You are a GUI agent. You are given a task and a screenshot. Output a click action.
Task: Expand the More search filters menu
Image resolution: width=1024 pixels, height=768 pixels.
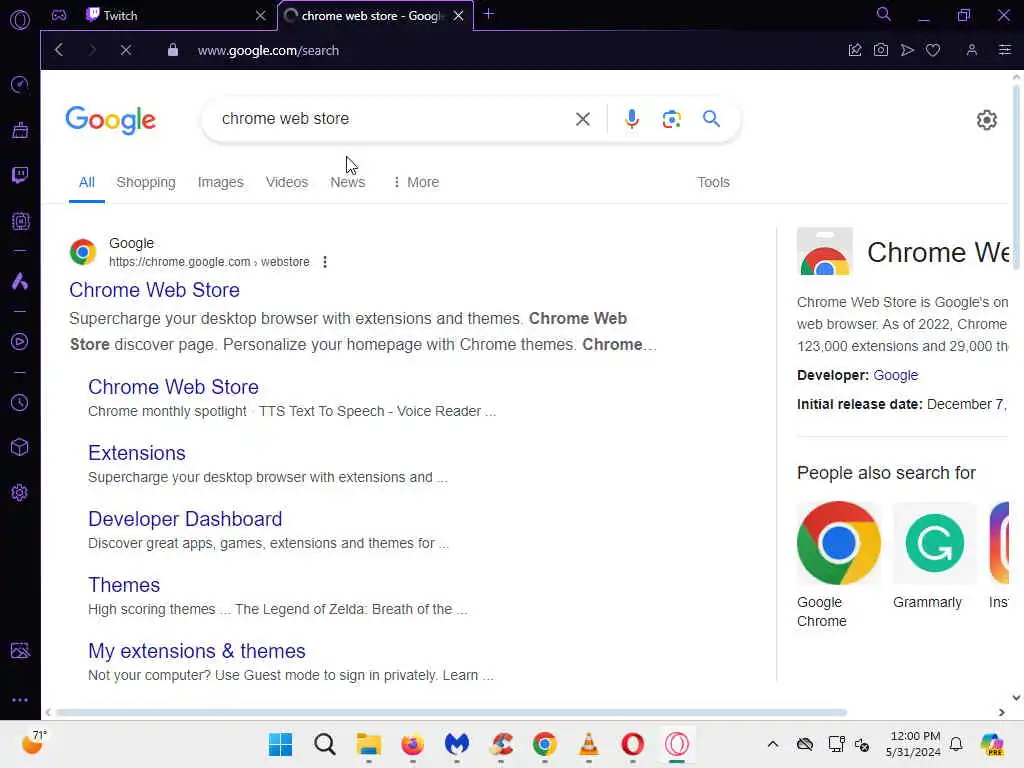click(x=416, y=182)
